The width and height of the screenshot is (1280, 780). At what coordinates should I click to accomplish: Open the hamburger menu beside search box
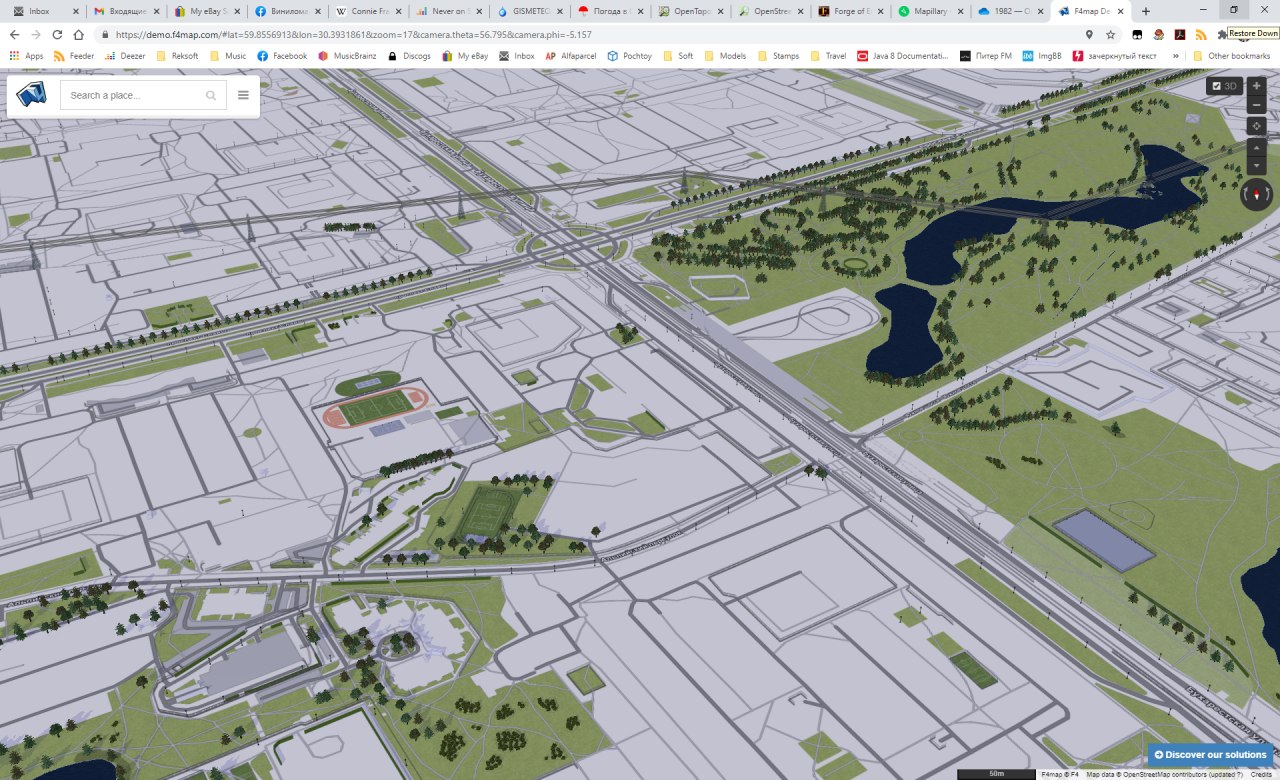pyautogui.click(x=243, y=96)
